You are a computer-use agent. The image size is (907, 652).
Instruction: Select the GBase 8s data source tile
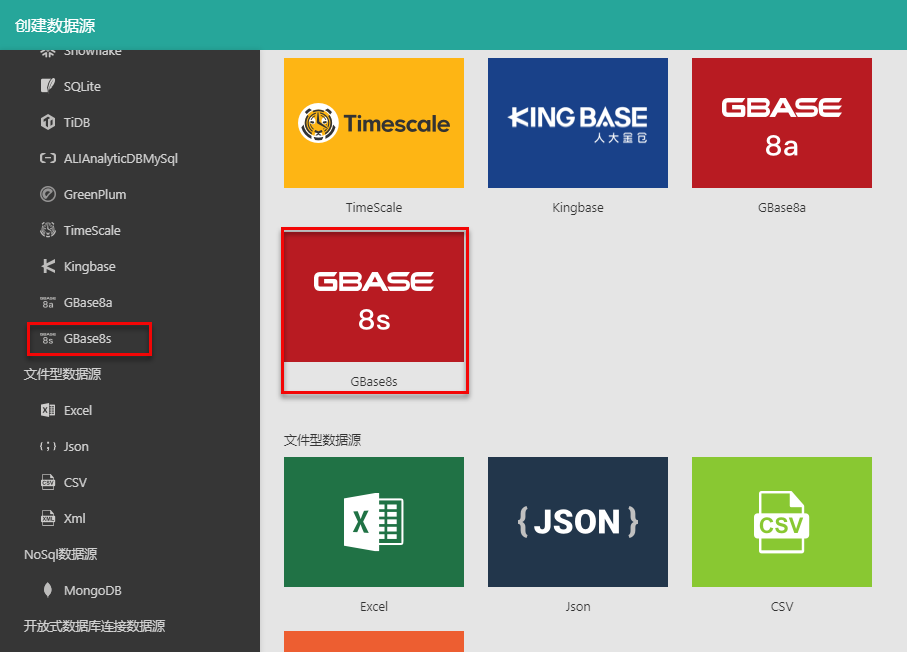(374, 297)
